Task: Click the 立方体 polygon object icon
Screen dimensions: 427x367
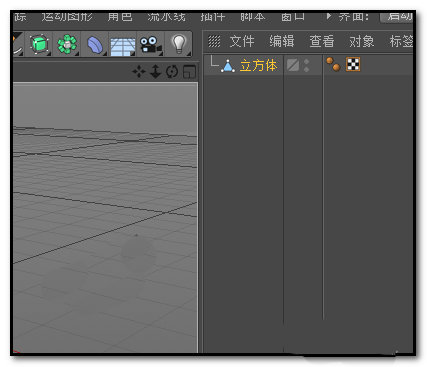Action: (x=228, y=66)
